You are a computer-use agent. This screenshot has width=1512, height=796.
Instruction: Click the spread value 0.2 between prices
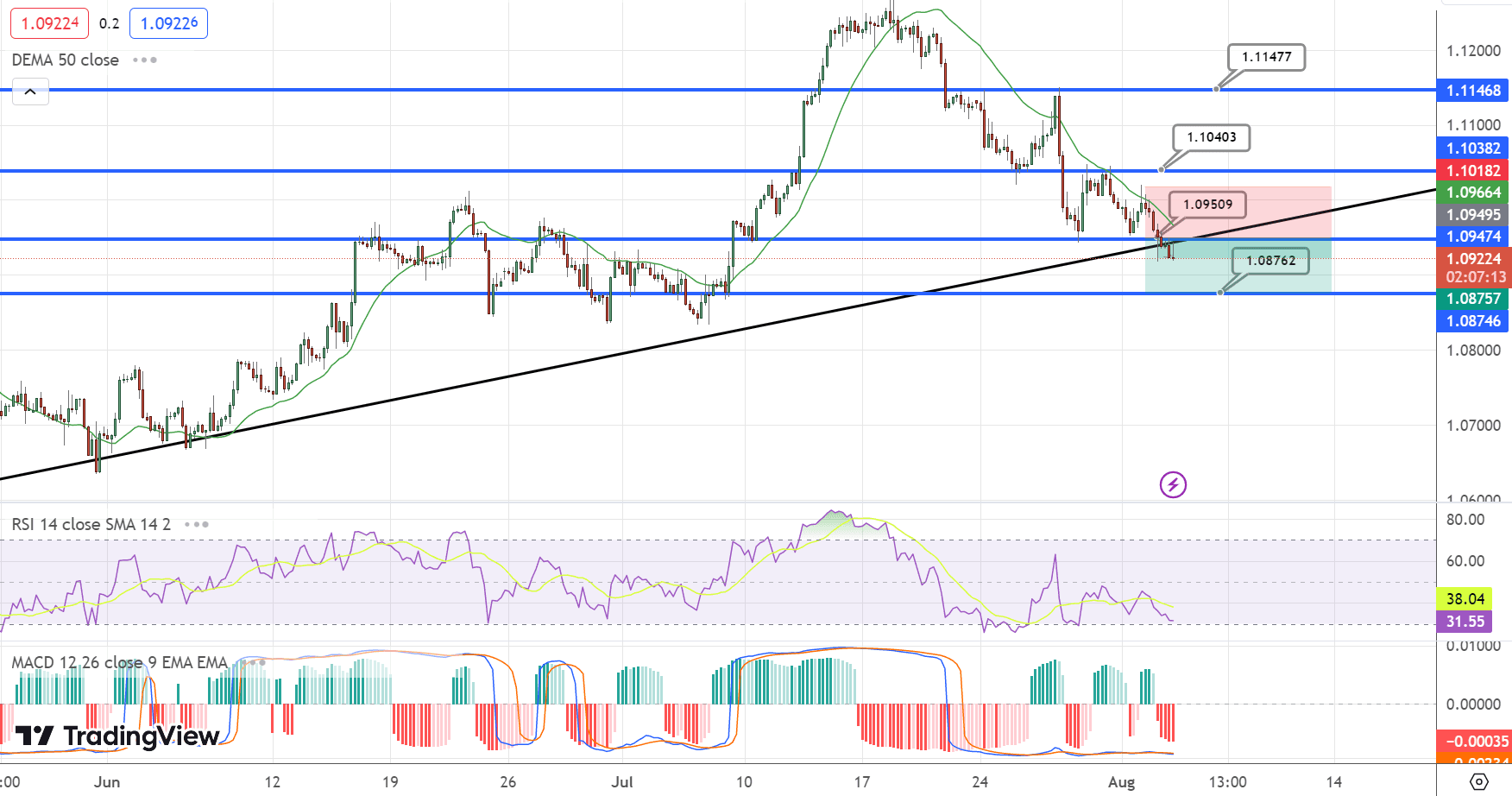coord(109,24)
